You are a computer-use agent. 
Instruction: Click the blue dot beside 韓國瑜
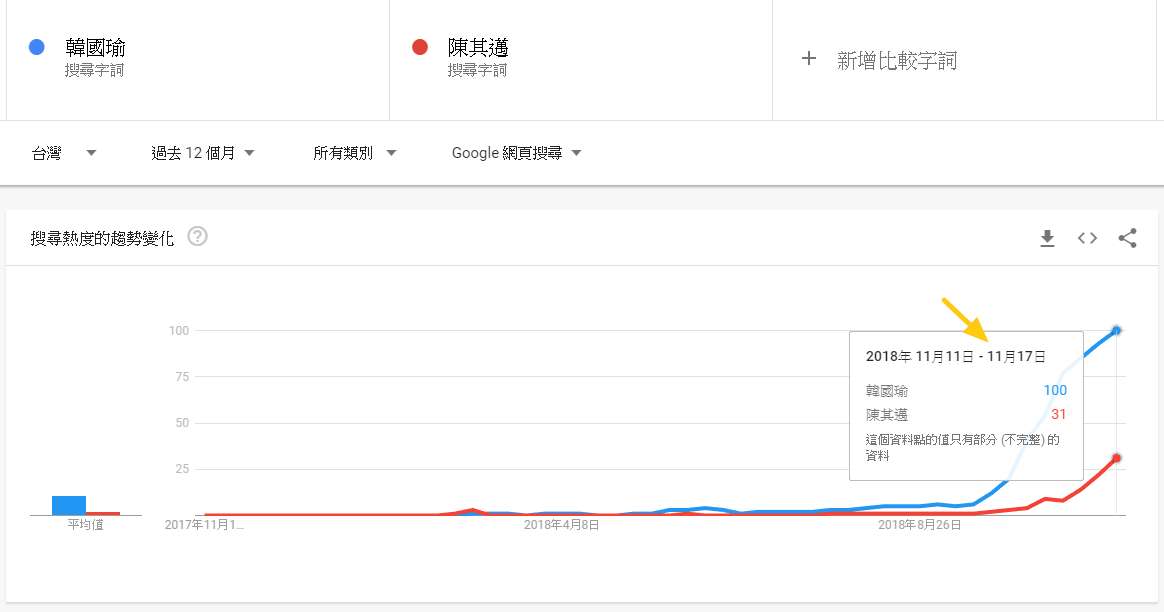[x=37, y=47]
